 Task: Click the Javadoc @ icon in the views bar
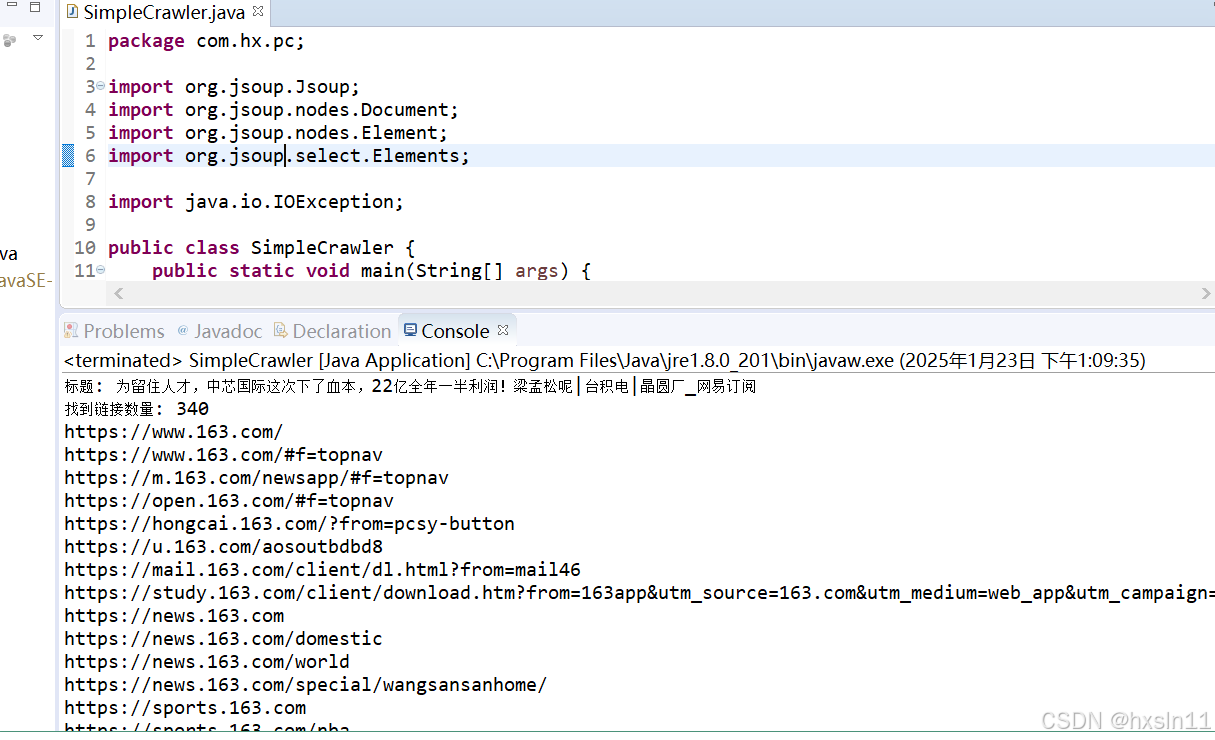pyautogui.click(x=183, y=330)
